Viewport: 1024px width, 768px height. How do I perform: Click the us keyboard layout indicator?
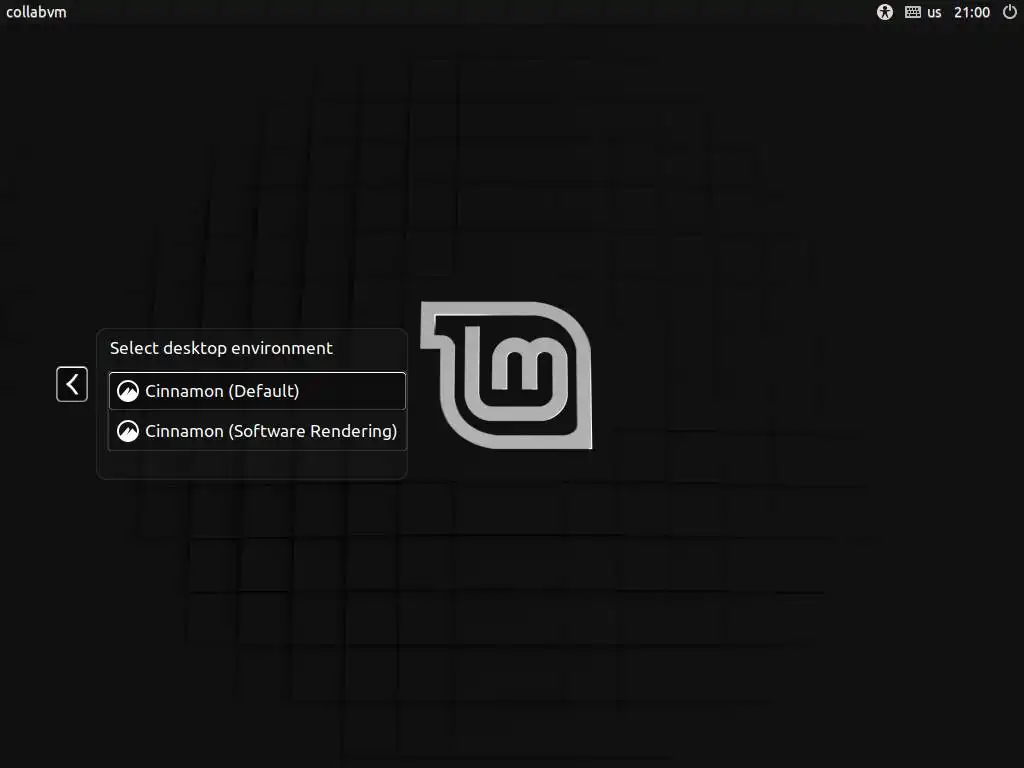coord(934,12)
